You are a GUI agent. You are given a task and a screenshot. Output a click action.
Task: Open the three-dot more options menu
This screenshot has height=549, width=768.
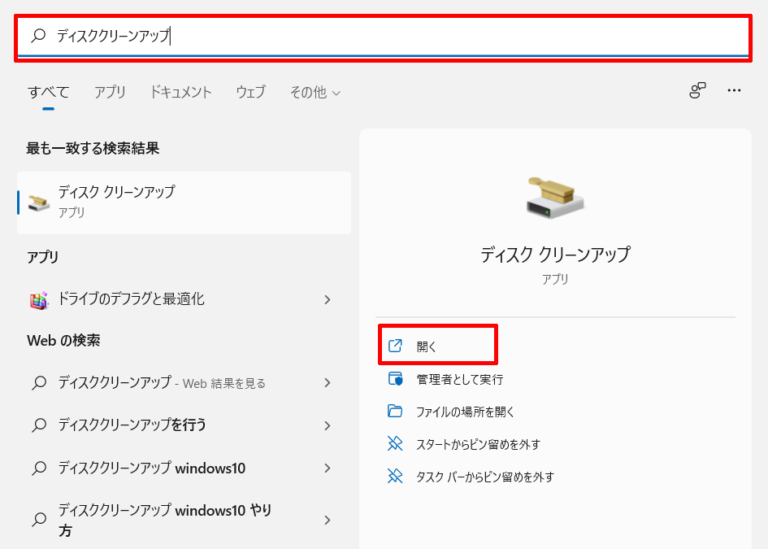[x=734, y=91]
